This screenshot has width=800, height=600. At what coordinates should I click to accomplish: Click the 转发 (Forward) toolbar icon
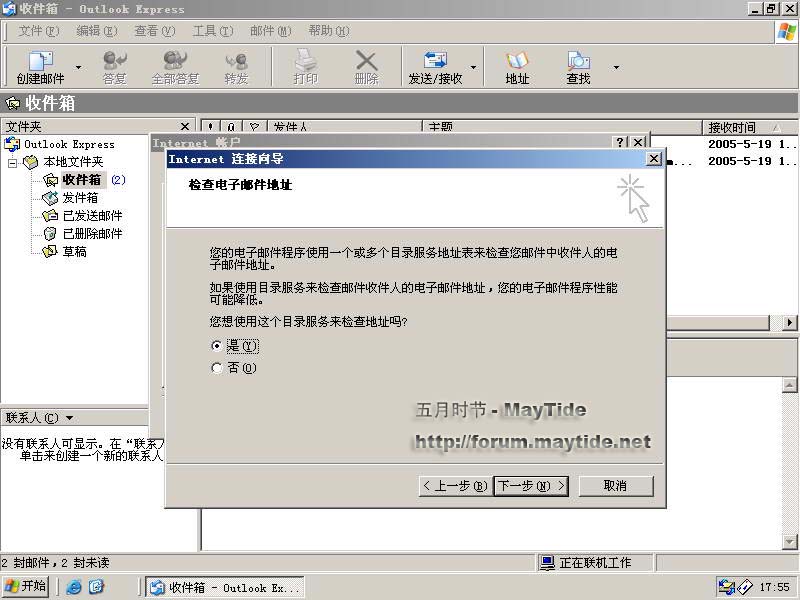pos(236,61)
